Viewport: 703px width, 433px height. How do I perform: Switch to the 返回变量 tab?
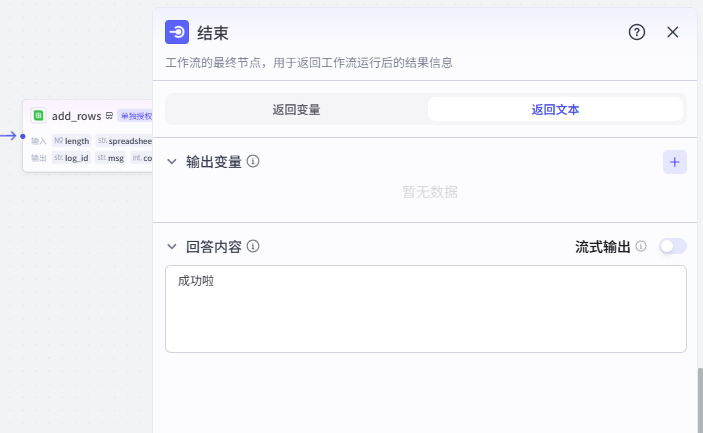click(296, 109)
